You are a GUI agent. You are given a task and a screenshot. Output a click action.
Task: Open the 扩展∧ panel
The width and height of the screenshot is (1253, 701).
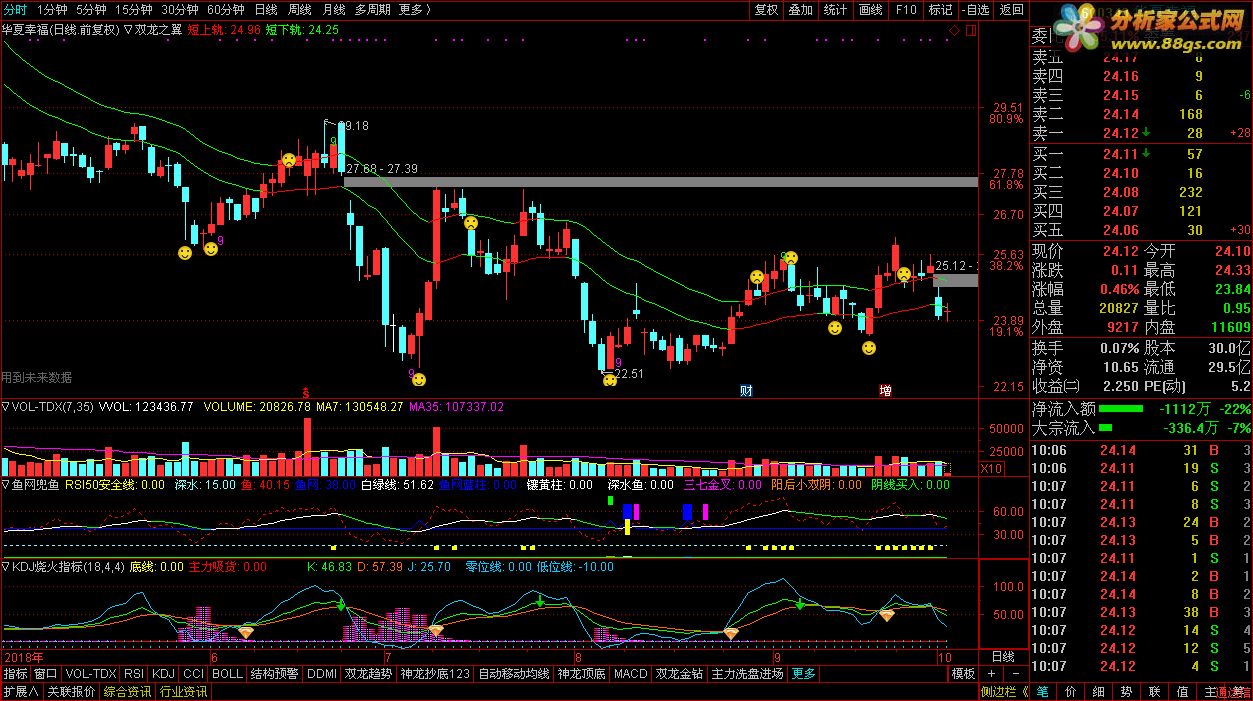click(x=20, y=691)
